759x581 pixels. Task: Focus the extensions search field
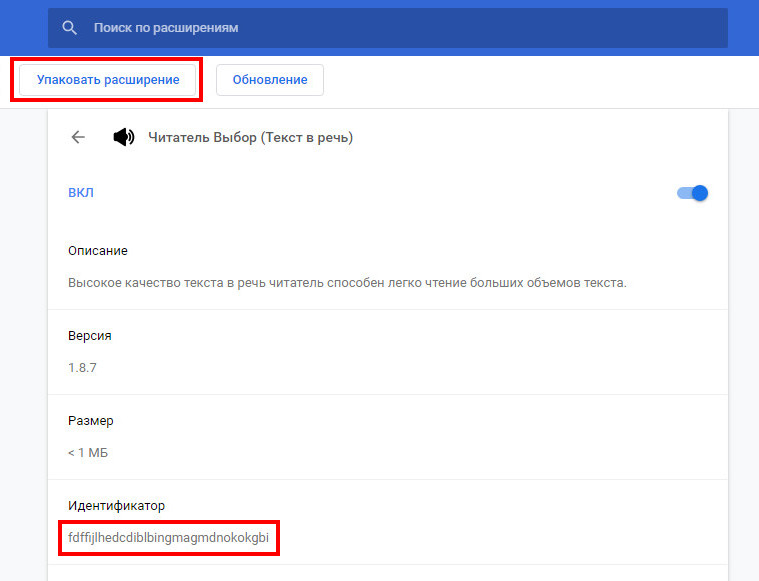pyautogui.click(x=388, y=28)
